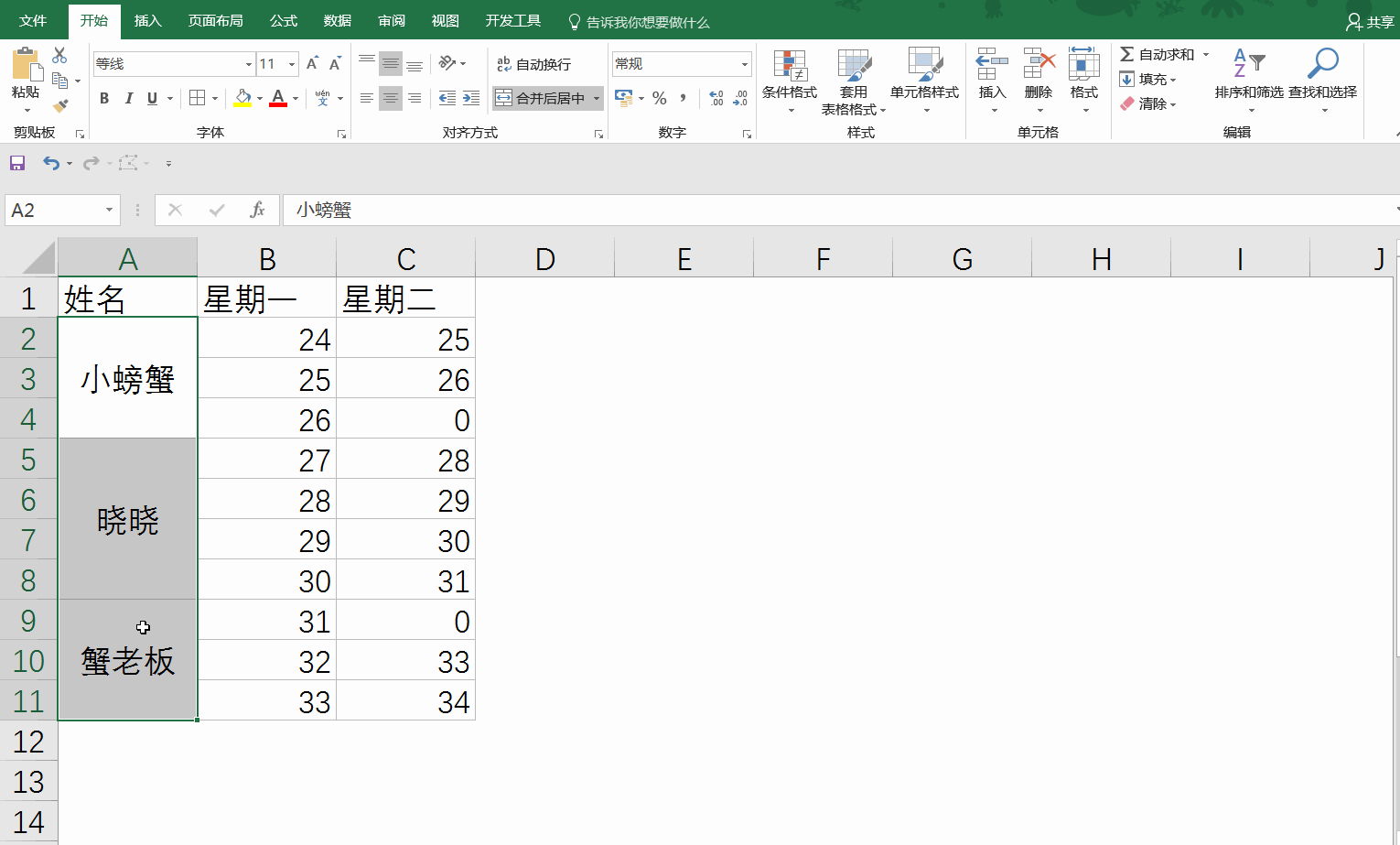Expand the font size dropdown

click(x=292, y=64)
